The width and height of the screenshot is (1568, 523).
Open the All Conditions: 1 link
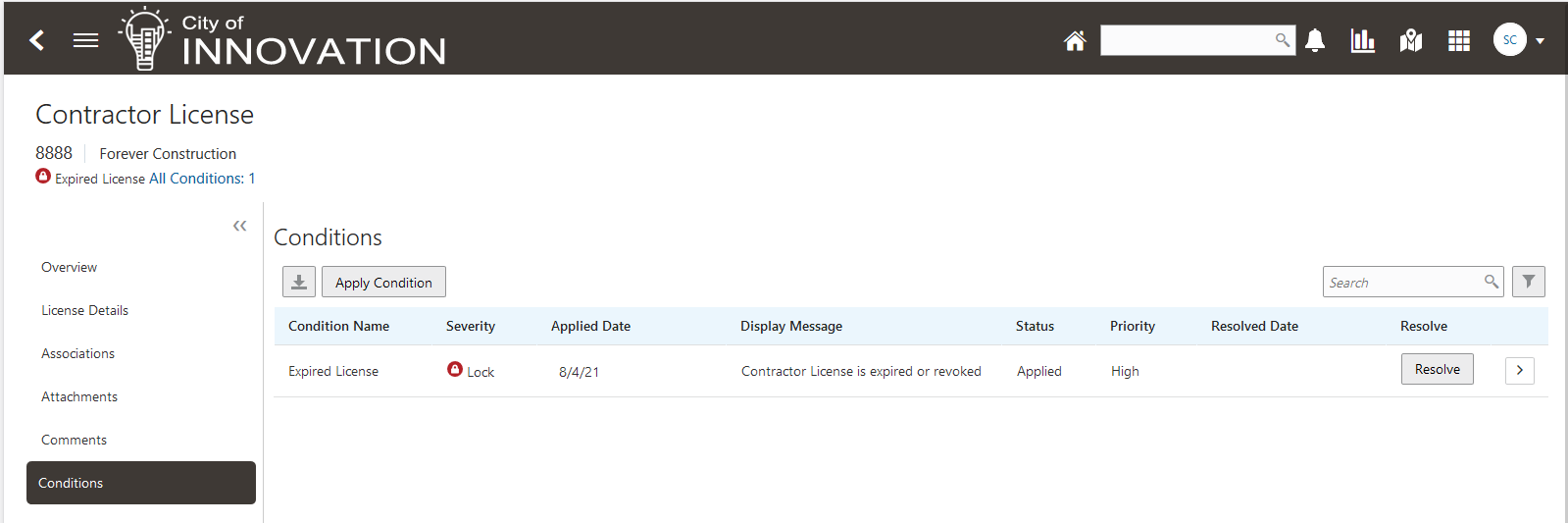[x=202, y=179]
